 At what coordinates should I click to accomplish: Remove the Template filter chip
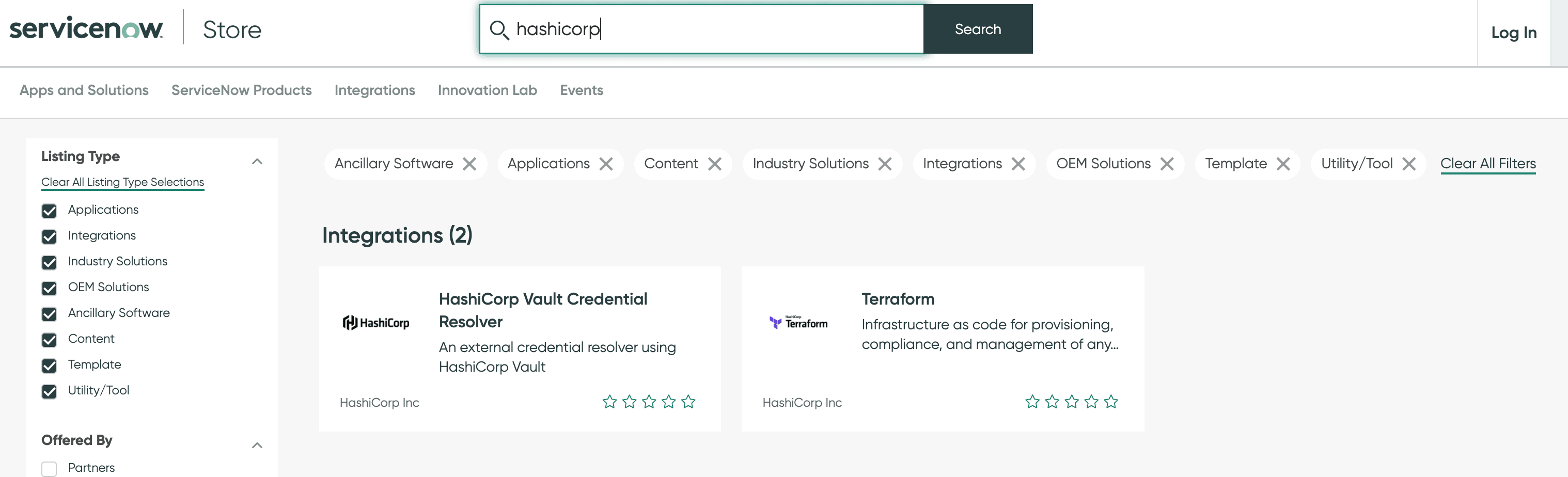(x=1283, y=163)
